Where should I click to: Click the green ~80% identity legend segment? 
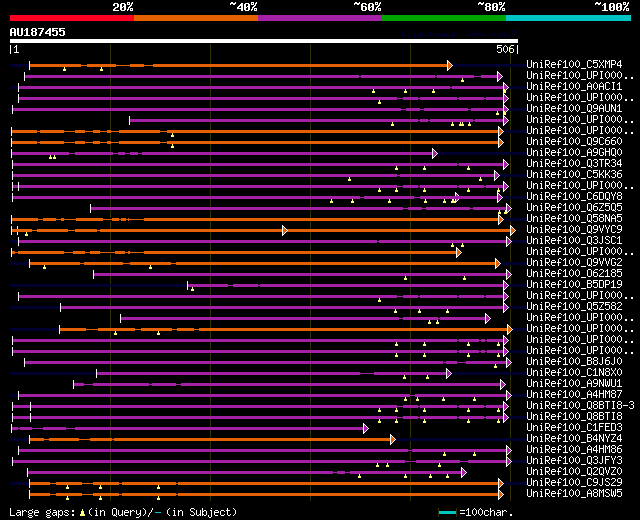tap(444, 18)
